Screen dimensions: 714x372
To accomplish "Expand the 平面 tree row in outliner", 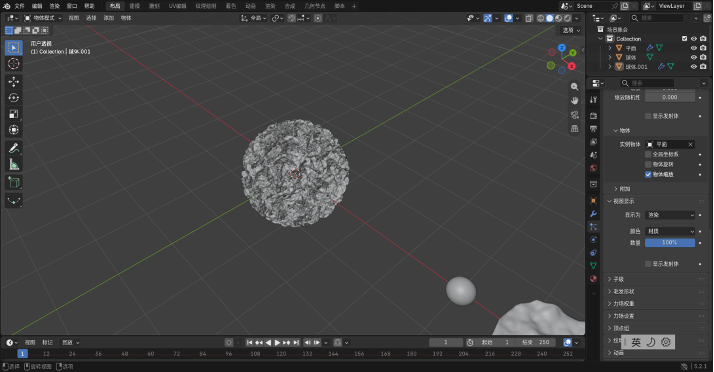I will [x=610, y=48].
